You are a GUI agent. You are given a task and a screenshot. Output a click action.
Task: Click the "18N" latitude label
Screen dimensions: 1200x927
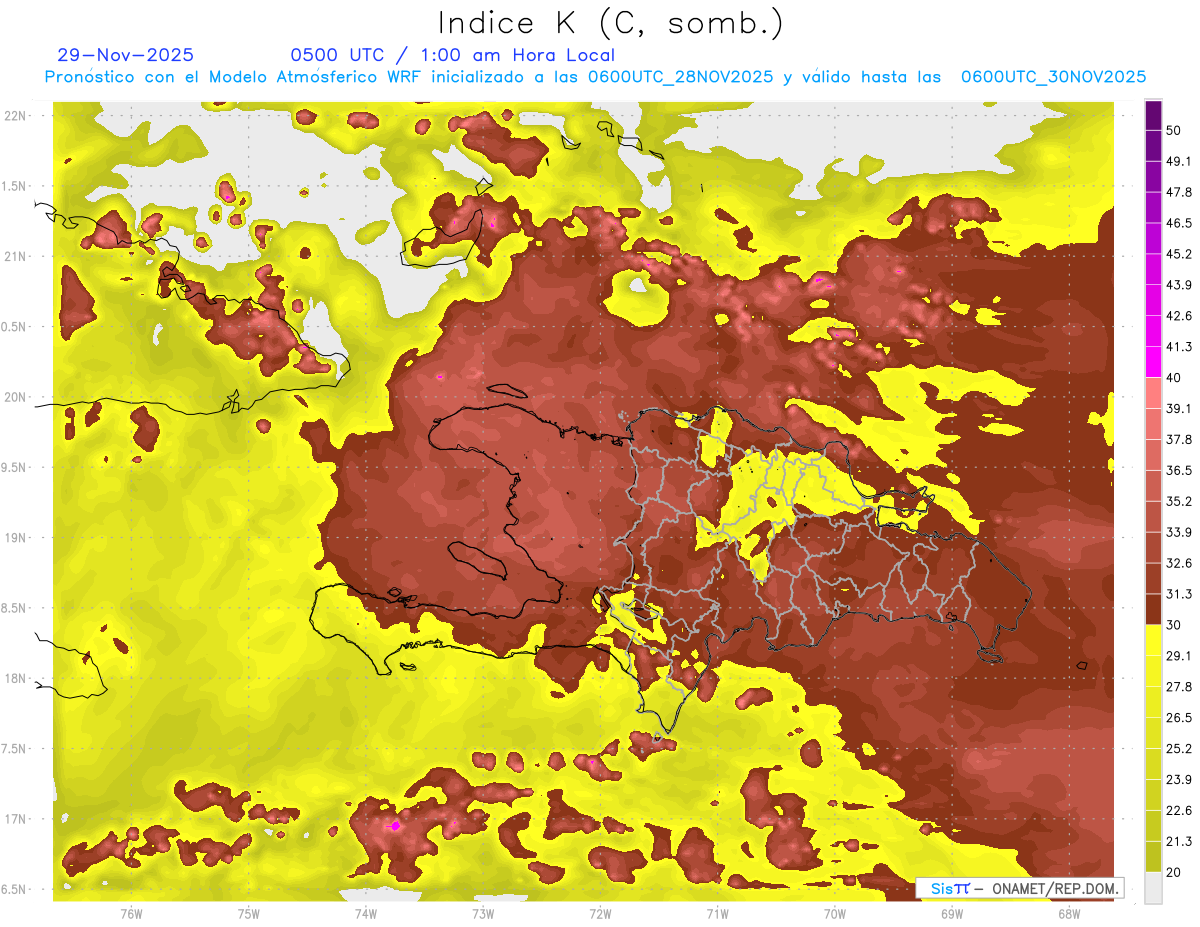tap(15, 678)
